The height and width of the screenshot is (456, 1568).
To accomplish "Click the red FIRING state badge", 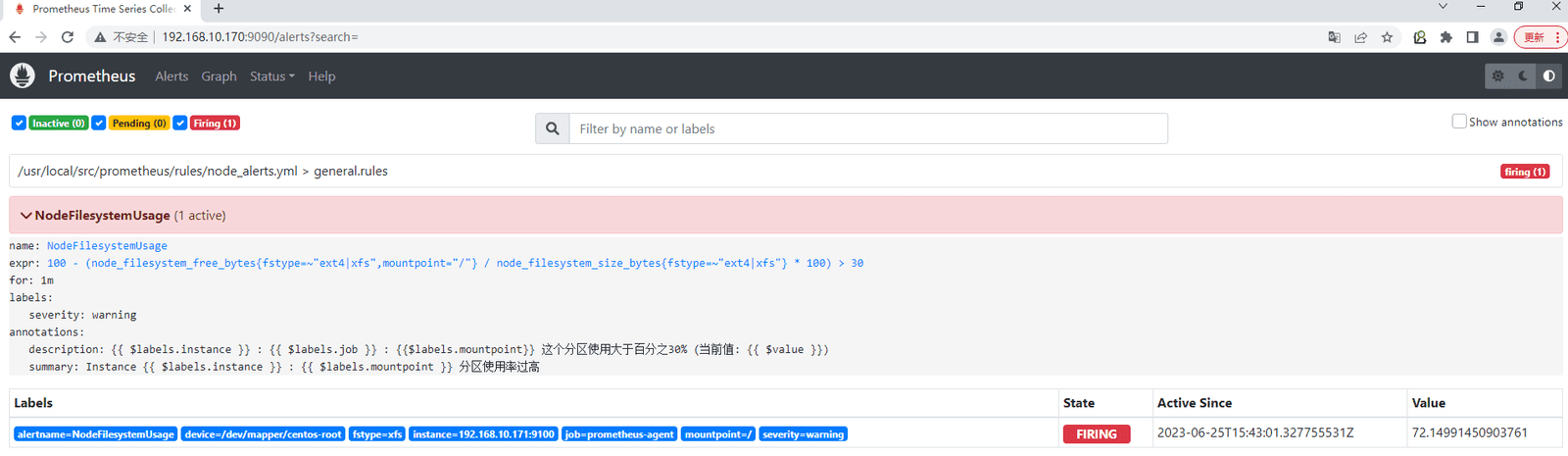I will click(1097, 433).
